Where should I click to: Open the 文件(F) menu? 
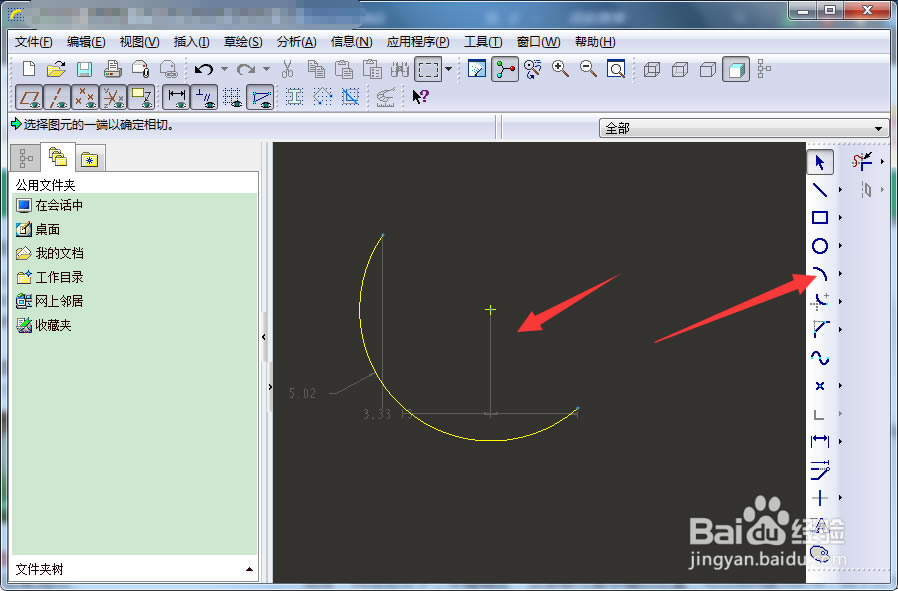pos(33,42)
